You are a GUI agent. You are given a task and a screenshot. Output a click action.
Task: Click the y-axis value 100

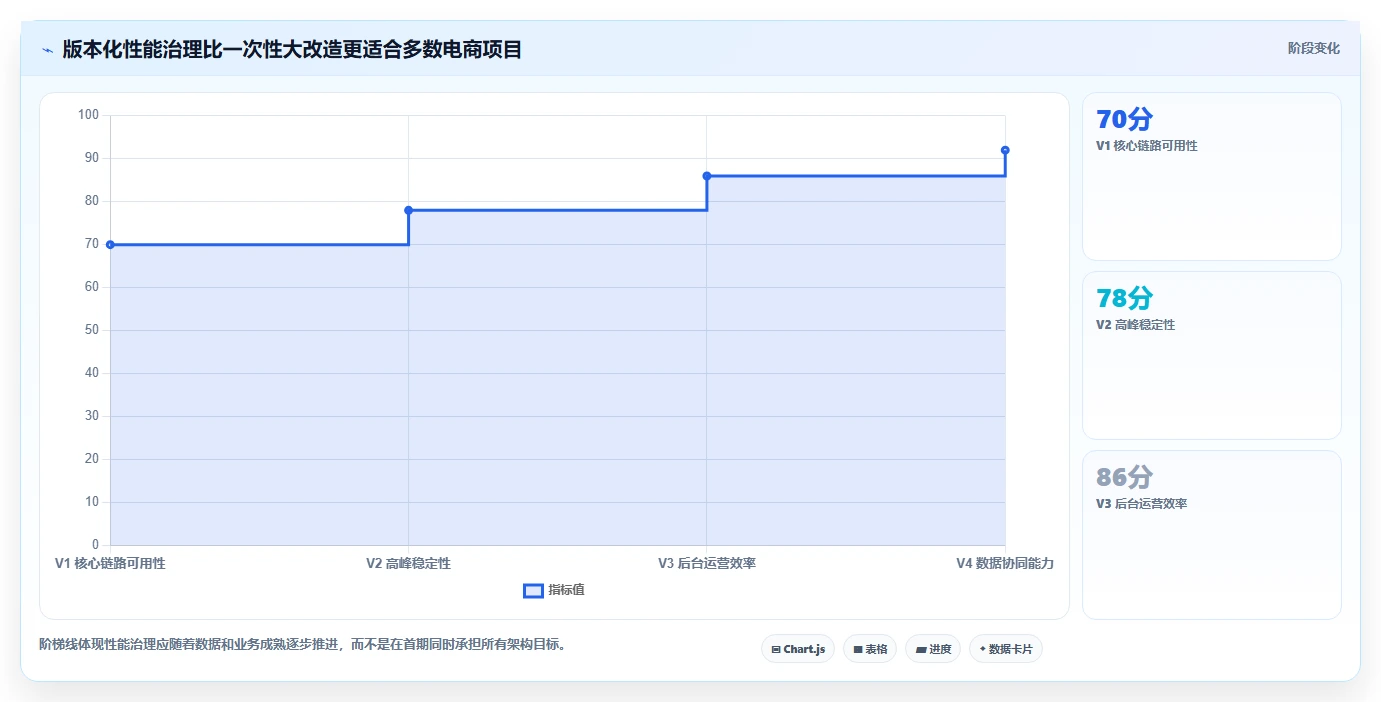pos(88,115)
